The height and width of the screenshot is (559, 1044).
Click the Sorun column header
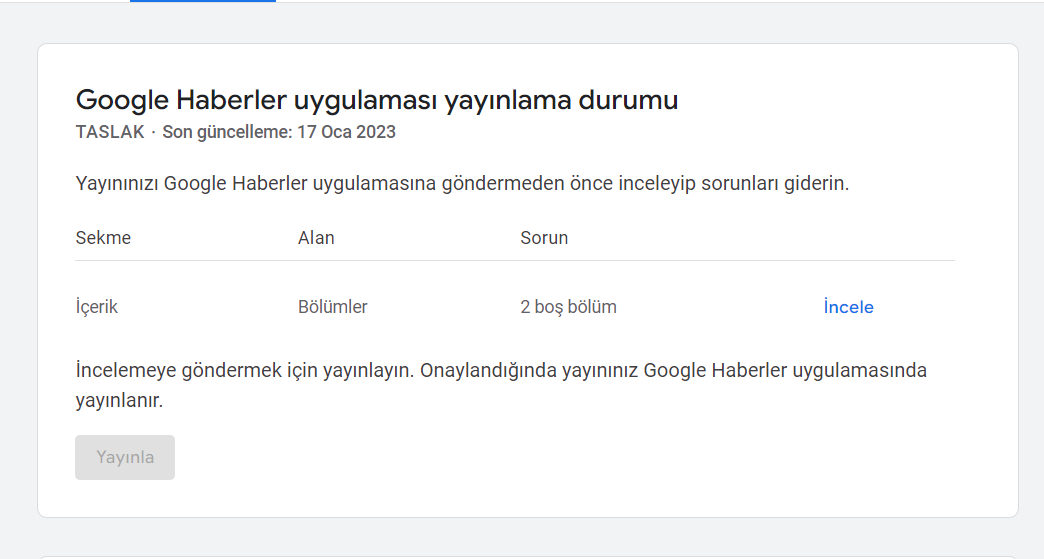click(544, 238)
